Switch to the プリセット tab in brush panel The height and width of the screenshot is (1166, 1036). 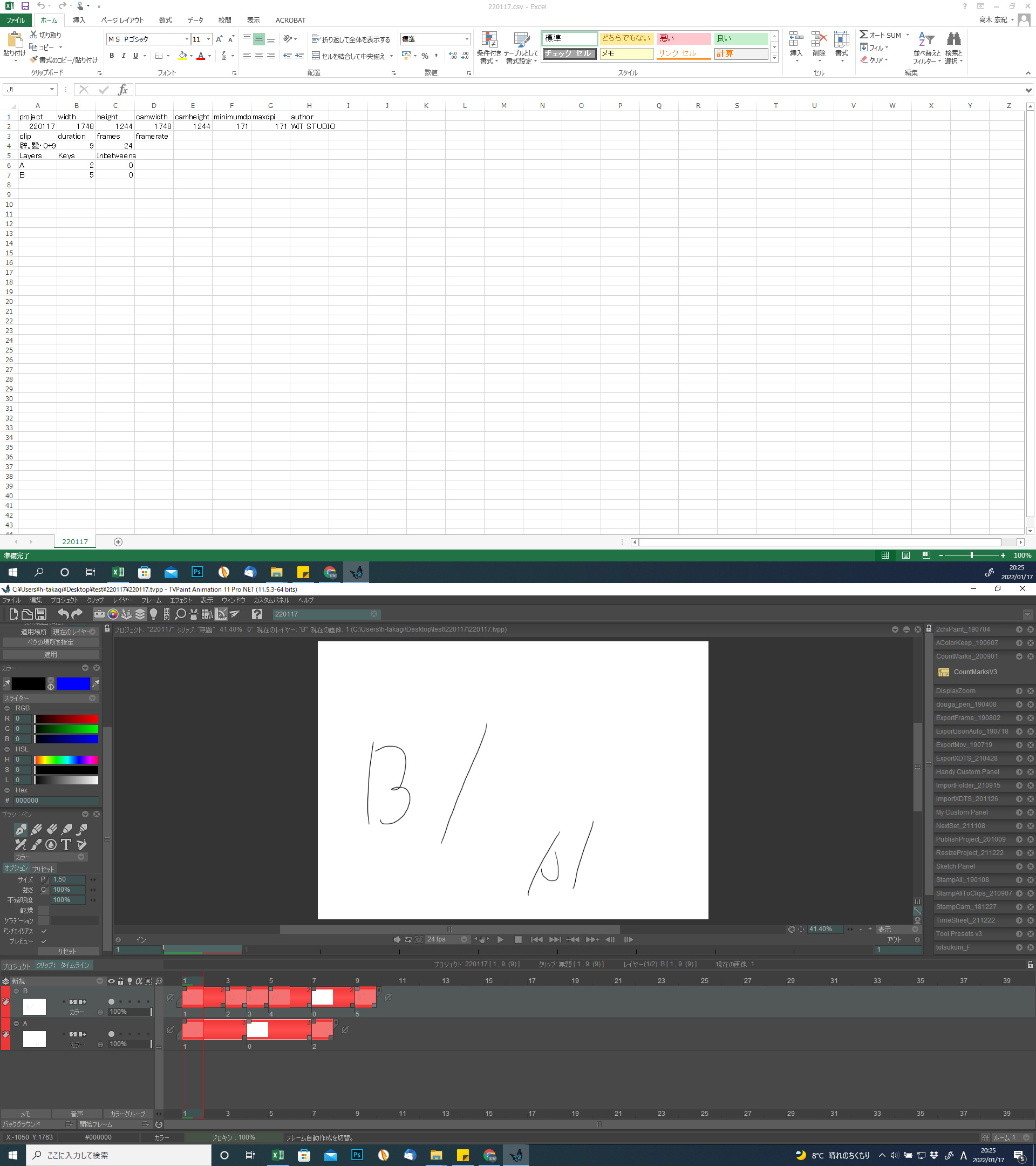(43, 869)
